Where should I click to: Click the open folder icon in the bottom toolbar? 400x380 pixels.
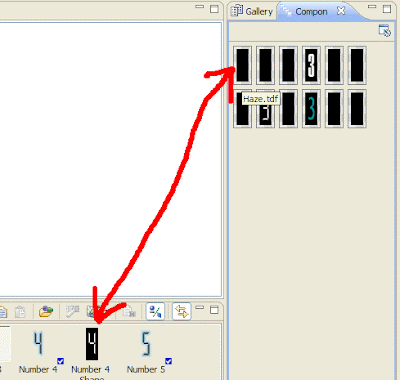tap(46, 312)
